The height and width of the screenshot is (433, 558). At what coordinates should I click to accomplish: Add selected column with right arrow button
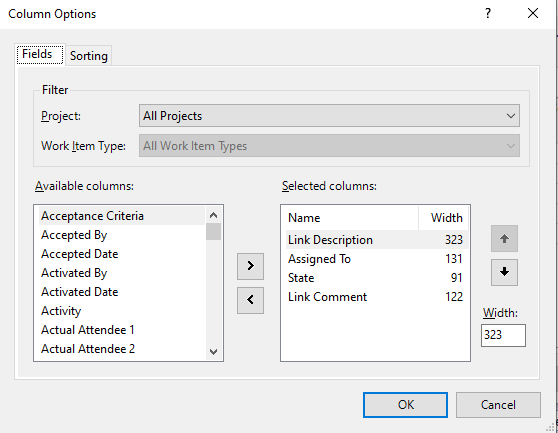pyautogui.click(x=250, y=266)
